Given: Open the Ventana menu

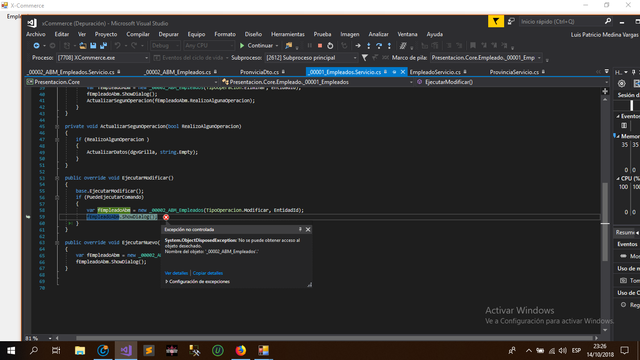Looking at the screenshot, I should pos(407,34).
